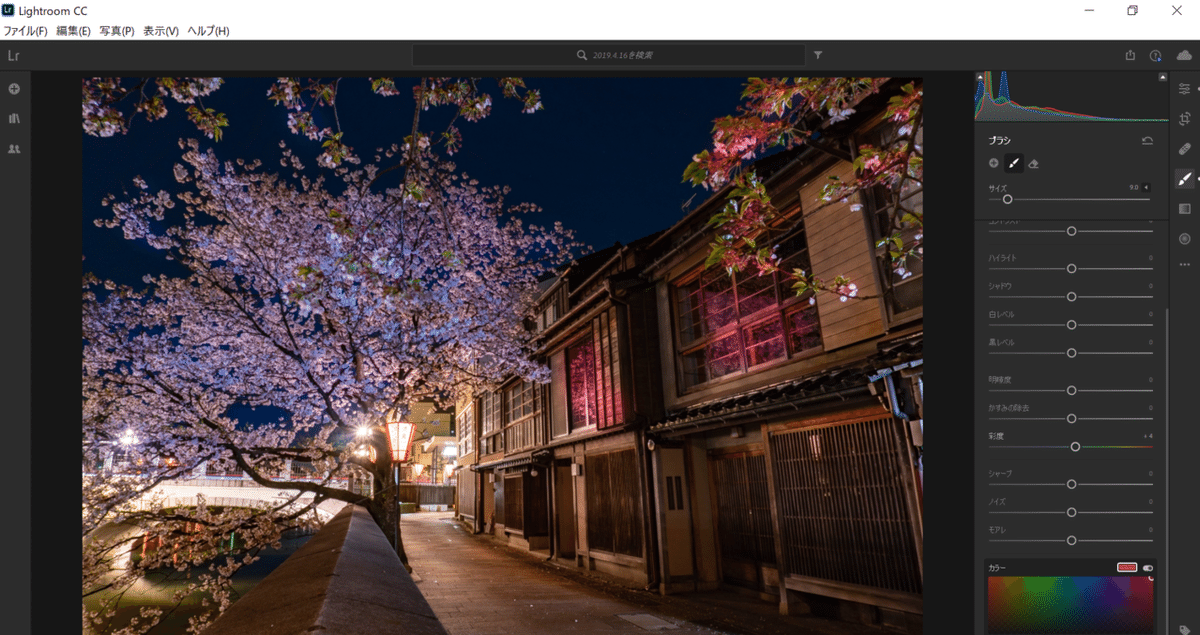Click the histogram graph
Screen dimensions: 1200x635
[x=1070, y=96]
